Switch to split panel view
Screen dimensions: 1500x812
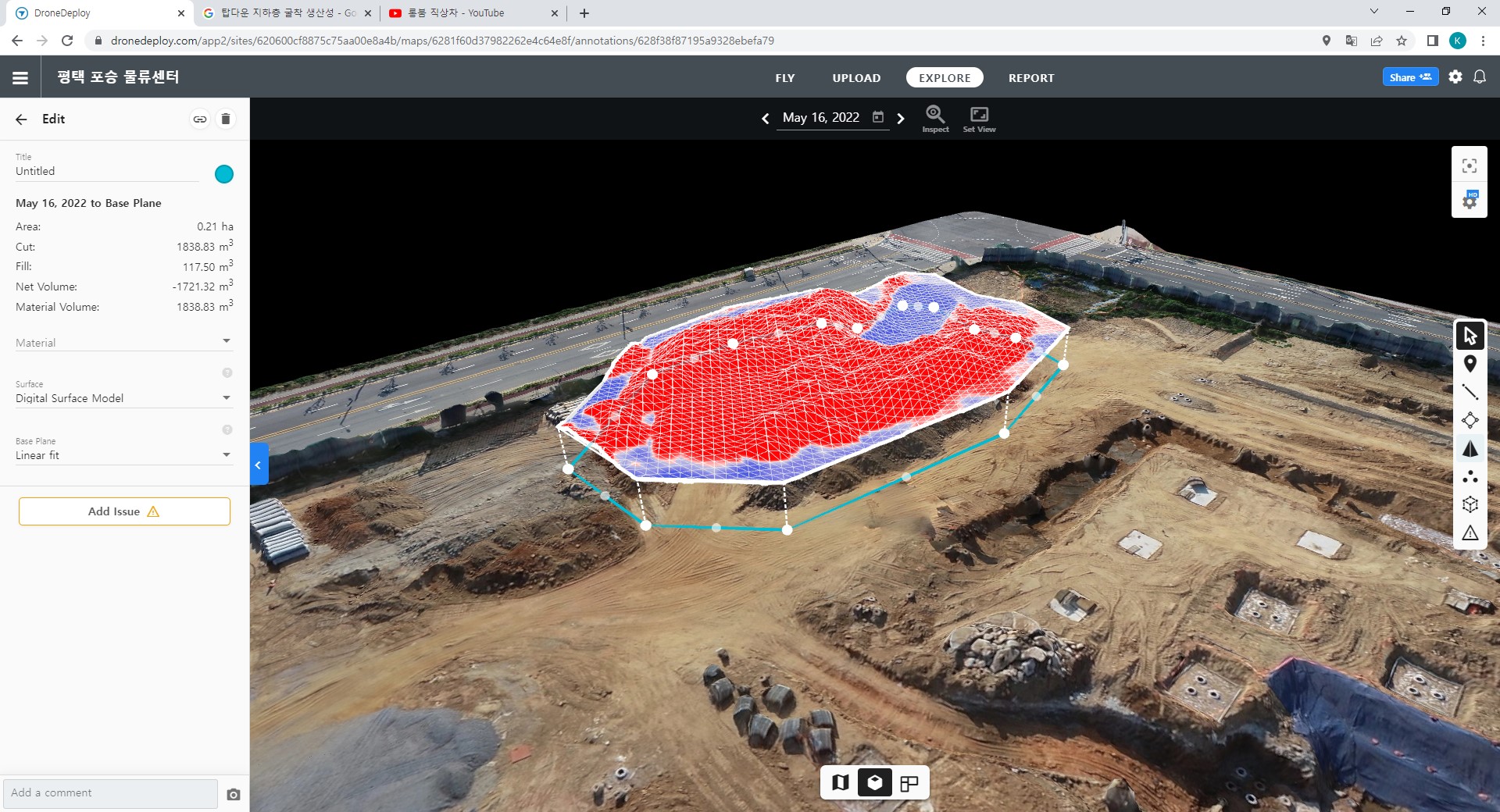tap(909, 783)
